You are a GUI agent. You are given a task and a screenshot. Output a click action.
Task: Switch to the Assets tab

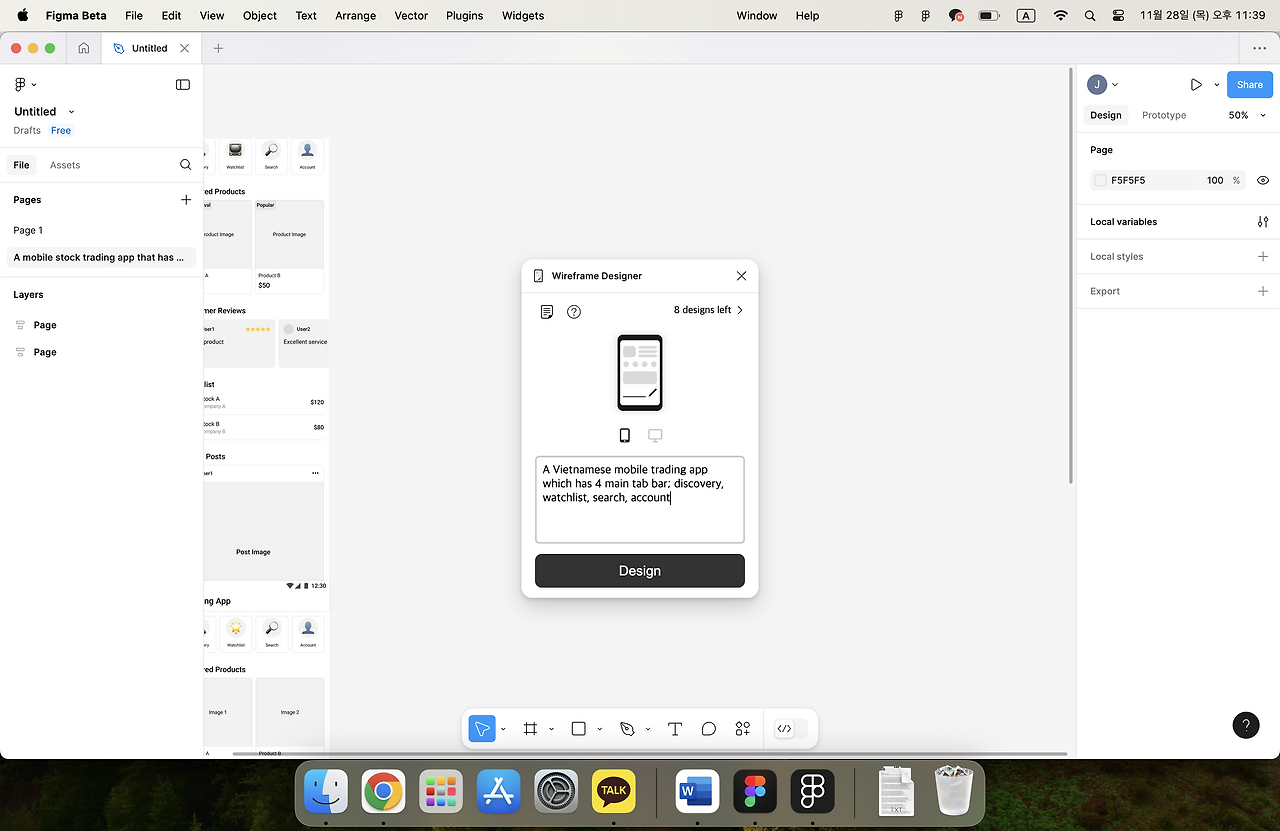(65, 165)
